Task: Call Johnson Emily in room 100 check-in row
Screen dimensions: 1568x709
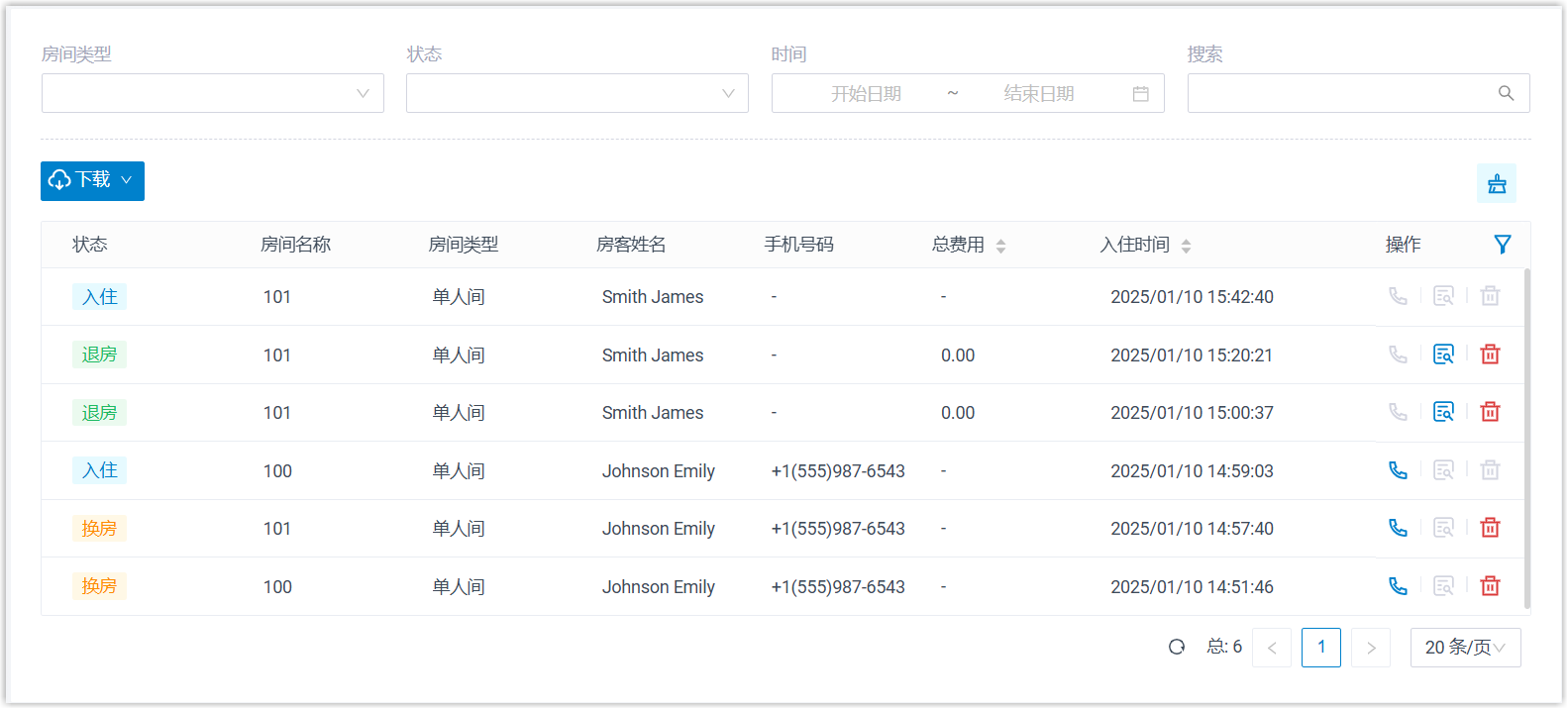Action: [x=1398, y=470]
